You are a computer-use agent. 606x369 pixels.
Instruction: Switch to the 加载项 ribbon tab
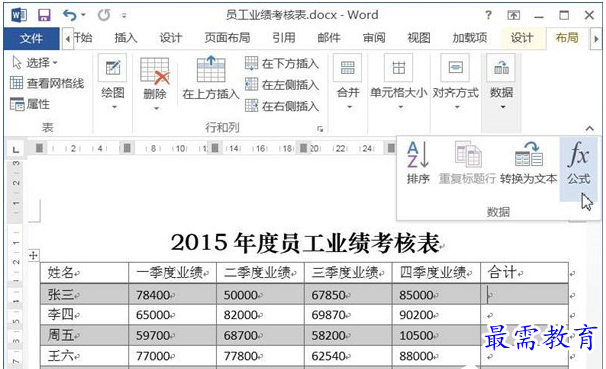[x=470, y=38]
